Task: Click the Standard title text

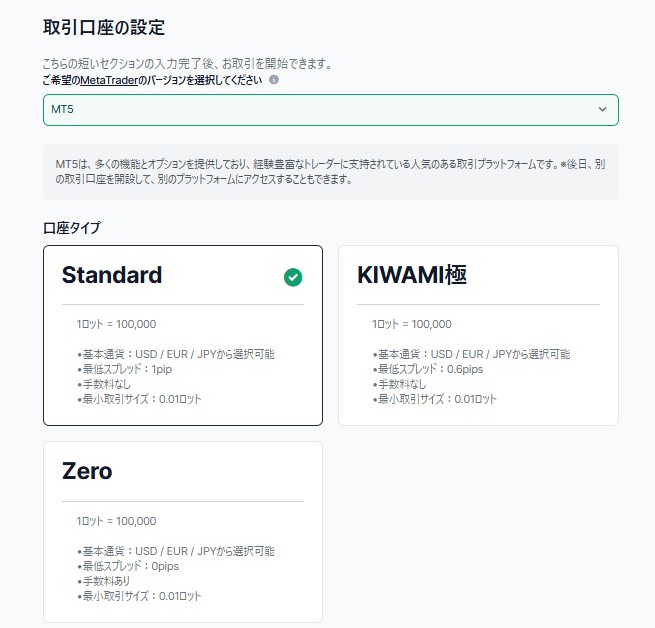Action: click(x=112, y=275)
